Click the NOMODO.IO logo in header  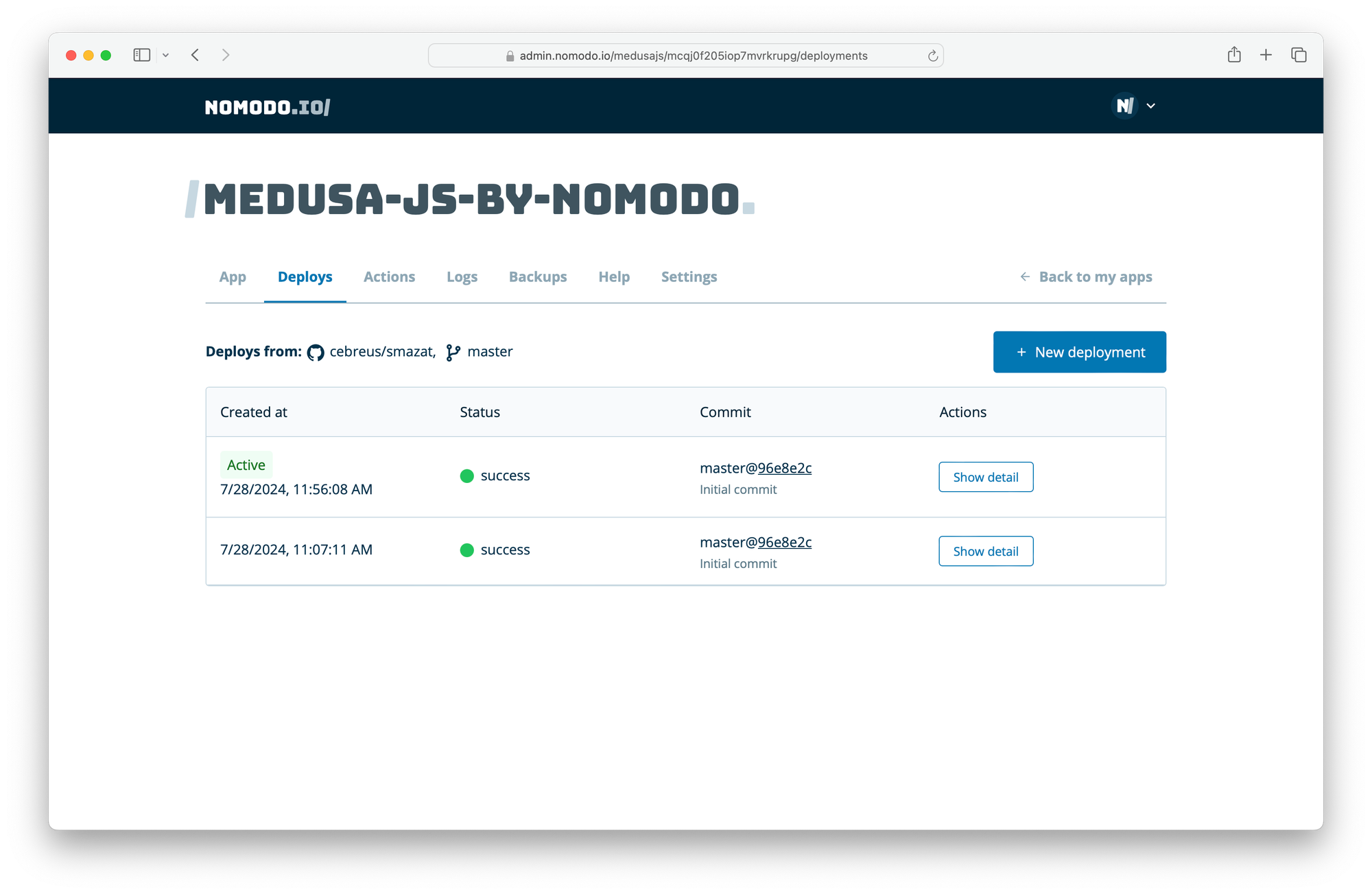point(267,107)
